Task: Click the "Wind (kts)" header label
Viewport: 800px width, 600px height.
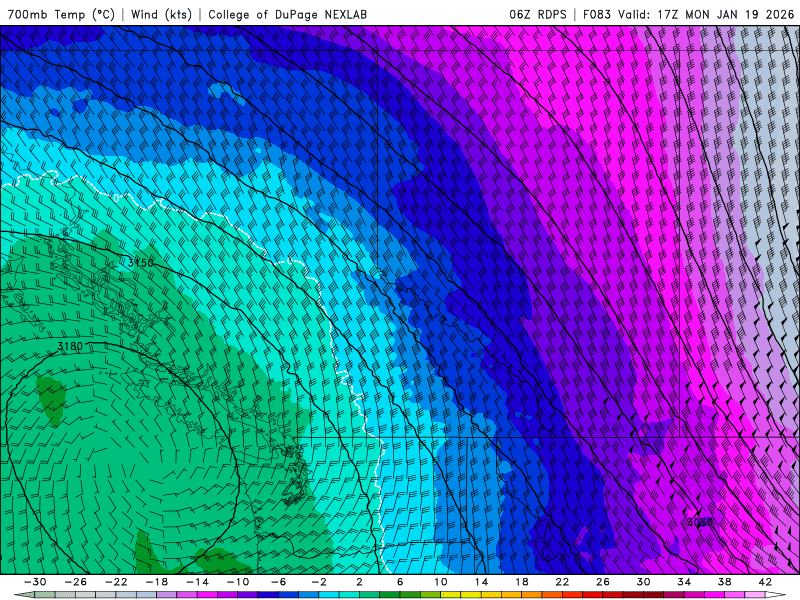Action: (x=162, y=14)
